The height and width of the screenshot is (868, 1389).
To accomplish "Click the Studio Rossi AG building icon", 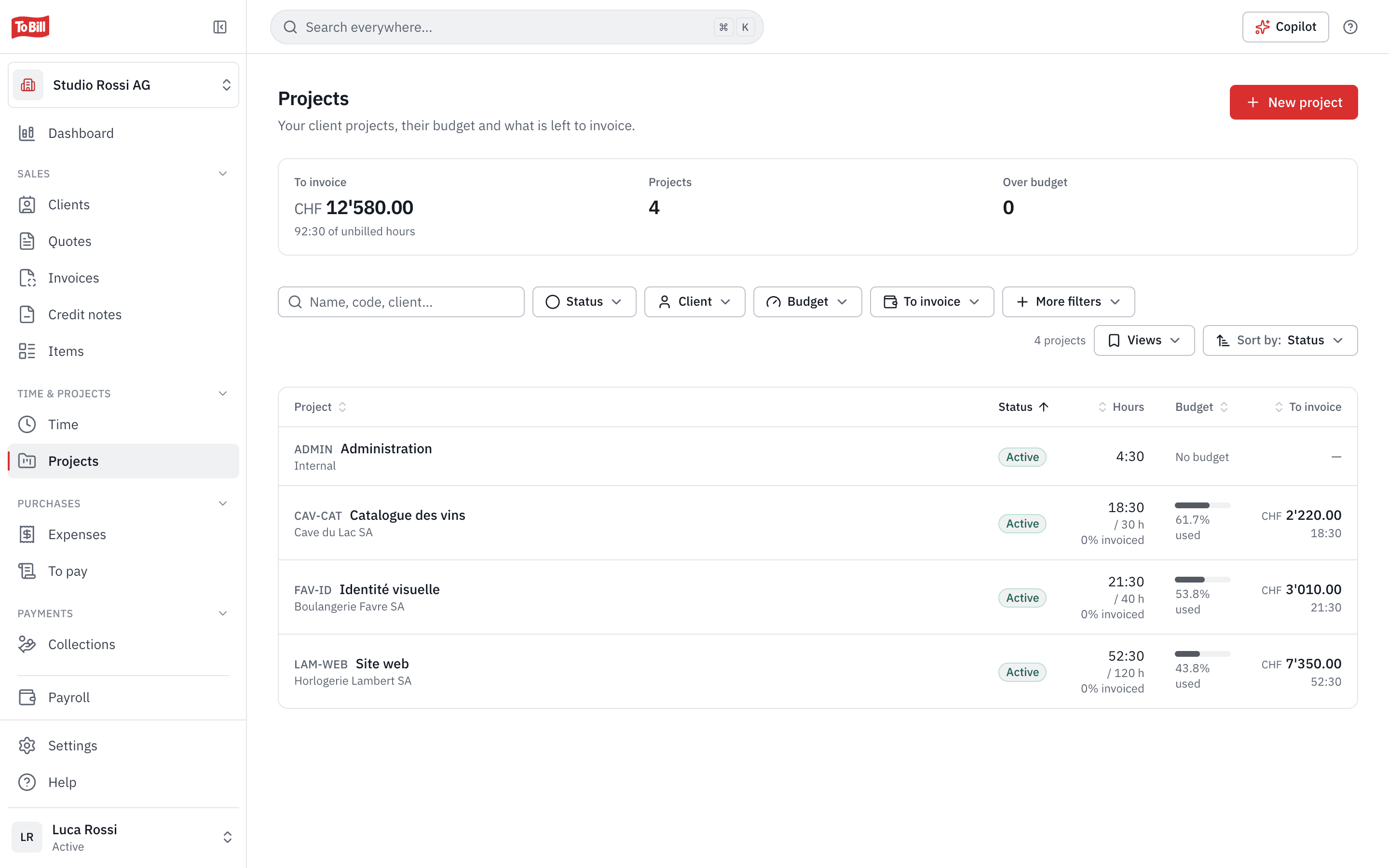I will [x=28, y=85].
